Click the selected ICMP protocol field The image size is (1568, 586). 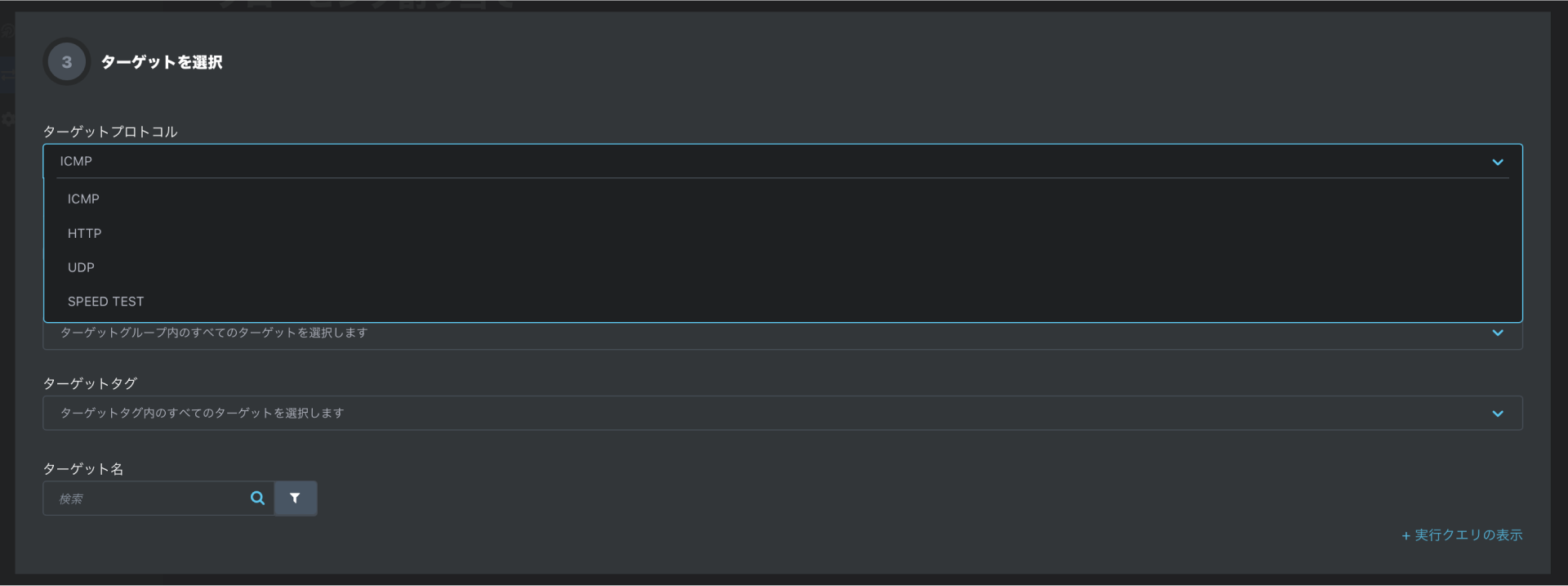point(782,162)
